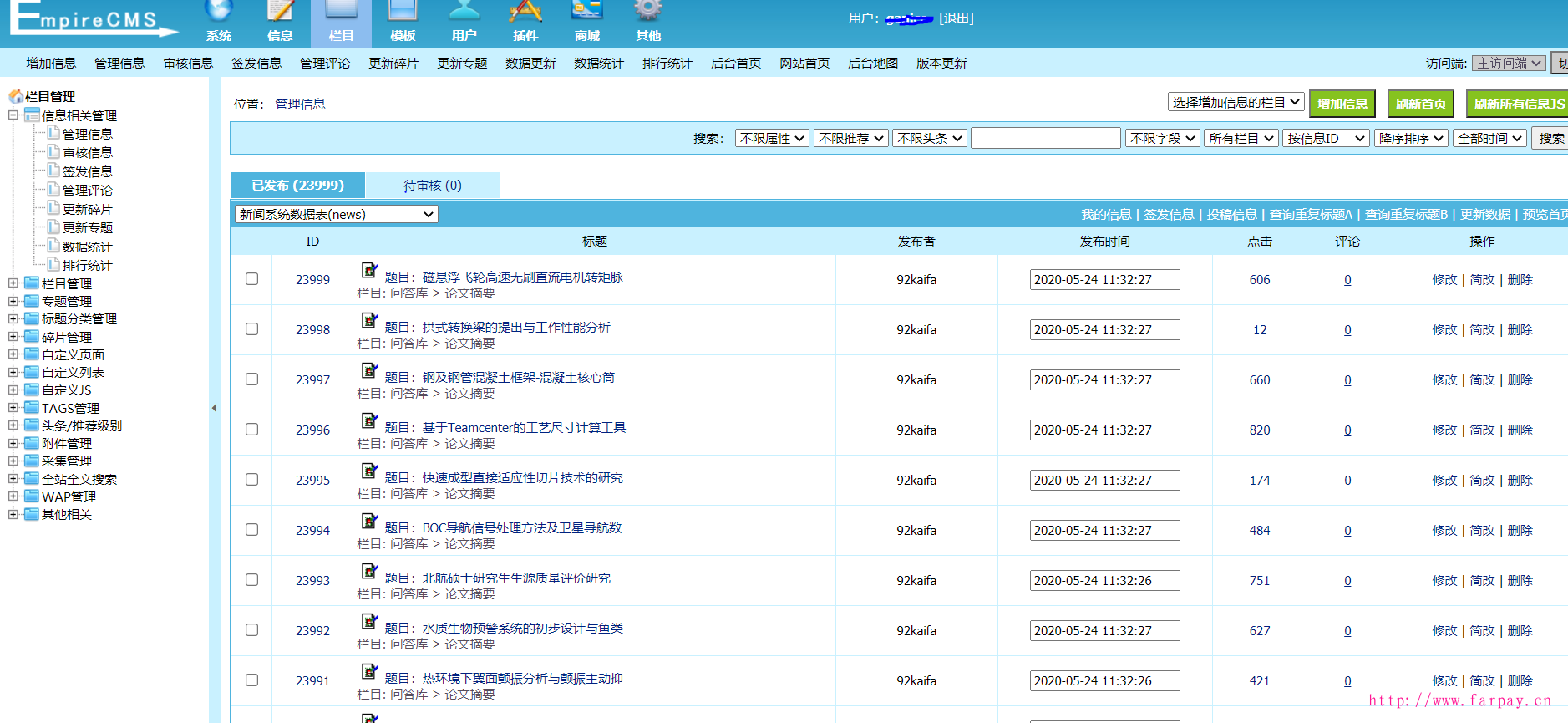
Task: Open the 所有栏目 search dropdown
Action: (1241, 138)
